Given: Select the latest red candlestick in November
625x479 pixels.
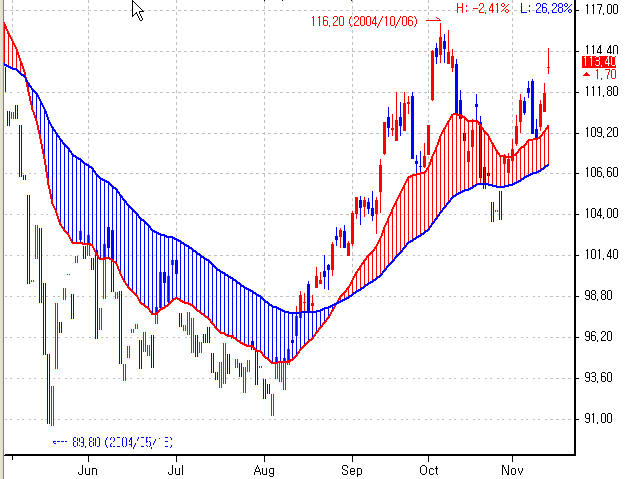Looking at the screenshot, I should [549, 58].
